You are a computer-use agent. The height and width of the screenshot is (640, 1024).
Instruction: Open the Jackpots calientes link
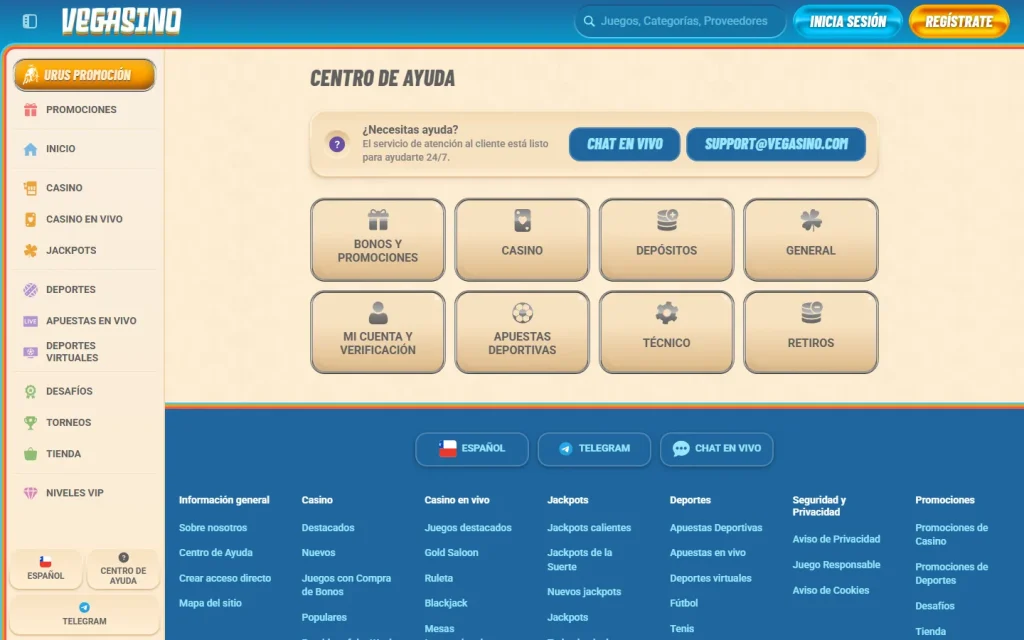589,528
